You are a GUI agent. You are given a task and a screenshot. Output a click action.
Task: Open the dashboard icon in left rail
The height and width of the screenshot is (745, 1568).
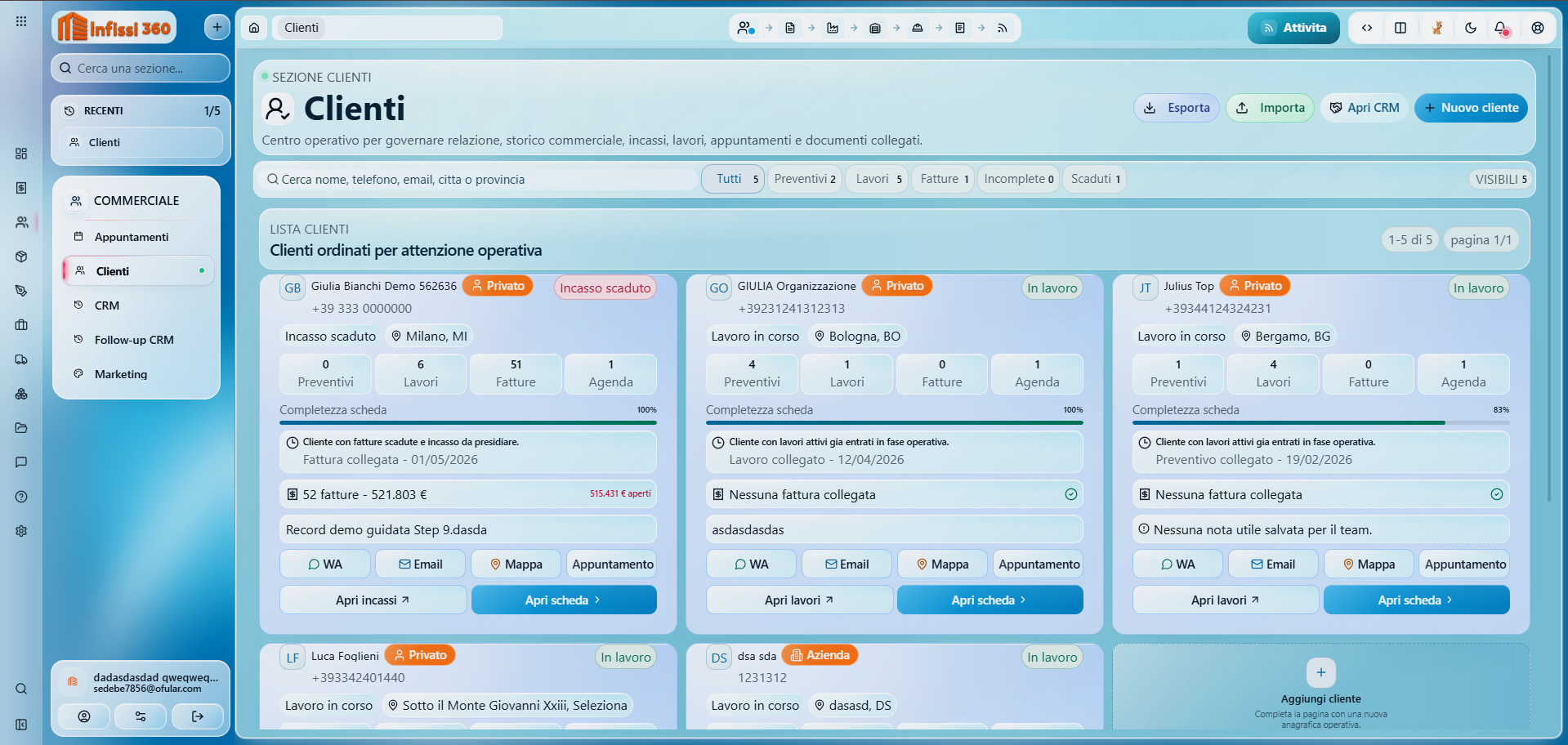21,154
